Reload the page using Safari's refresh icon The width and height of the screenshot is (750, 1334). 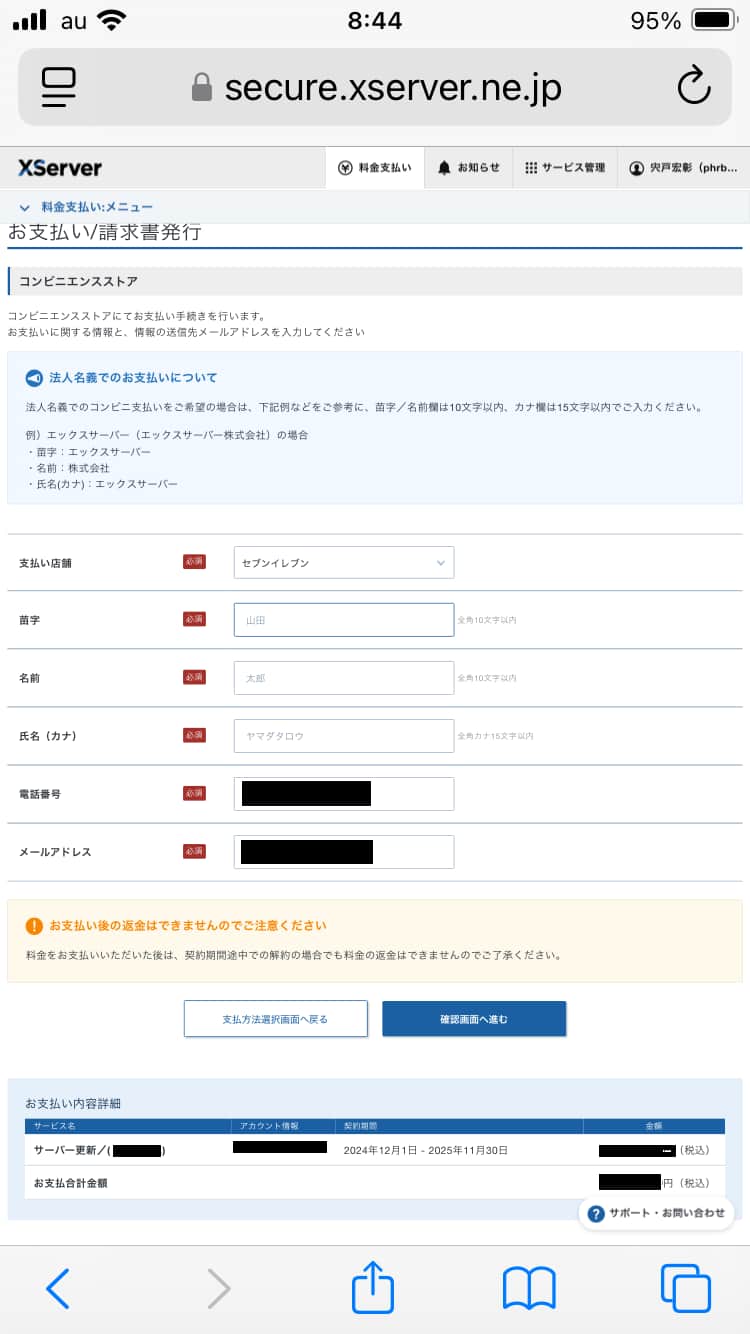tap(695, 87)
